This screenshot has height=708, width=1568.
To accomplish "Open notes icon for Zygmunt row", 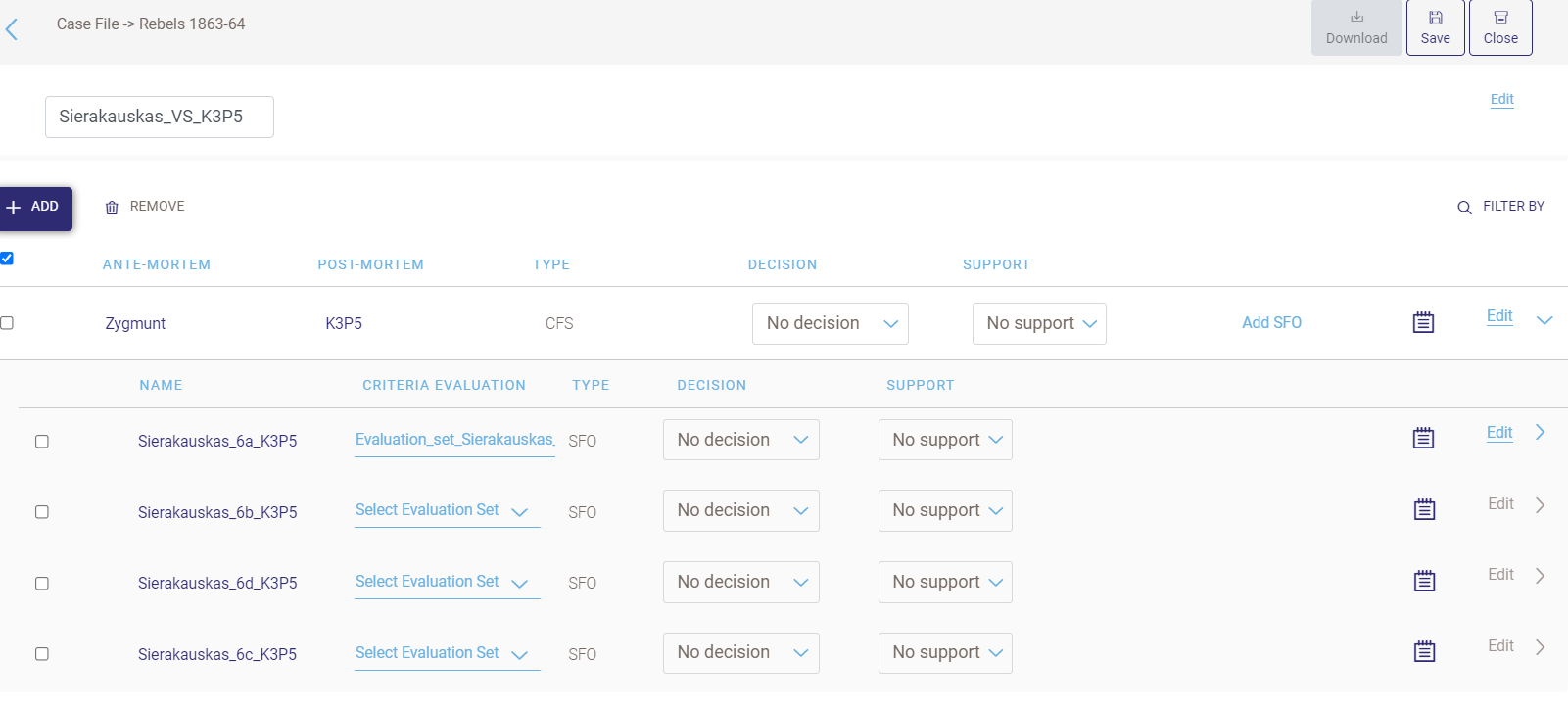I will pos(1423,322).
